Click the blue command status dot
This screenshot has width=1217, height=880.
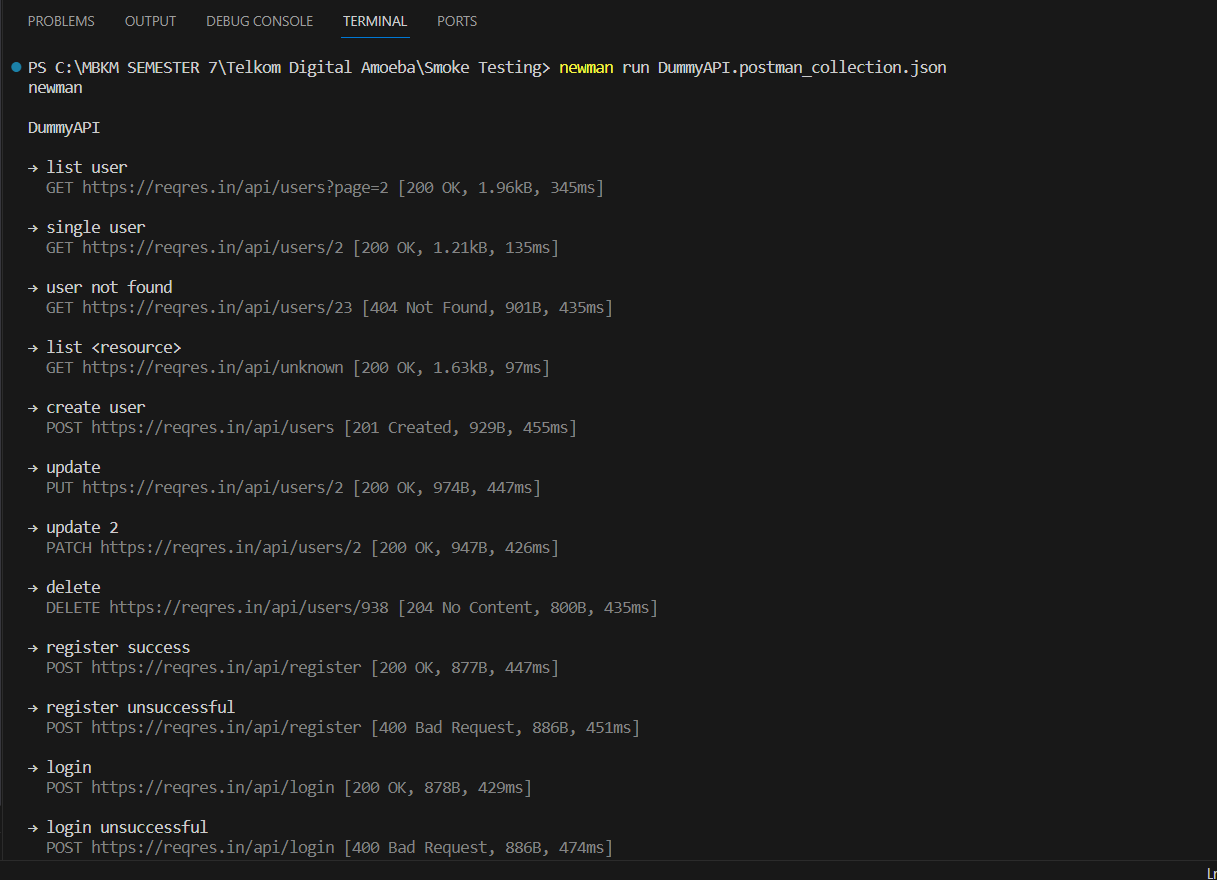(x=16, y=67)
